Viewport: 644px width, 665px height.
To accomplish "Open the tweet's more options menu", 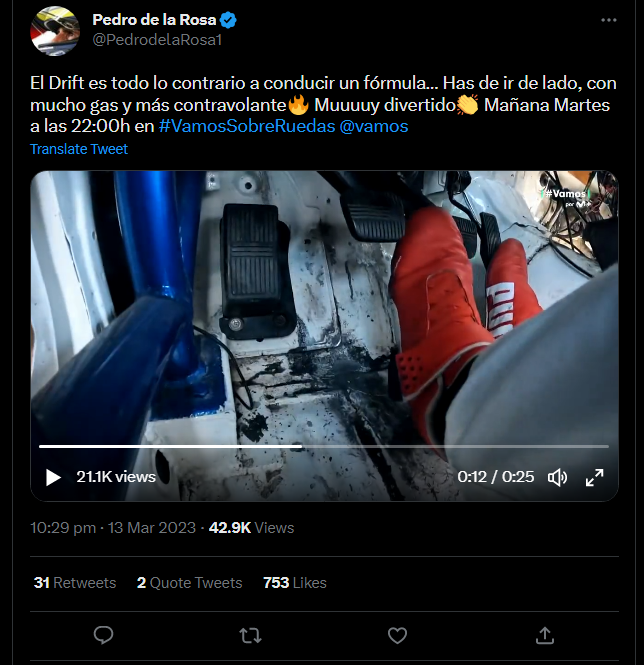I will point(608,20).
